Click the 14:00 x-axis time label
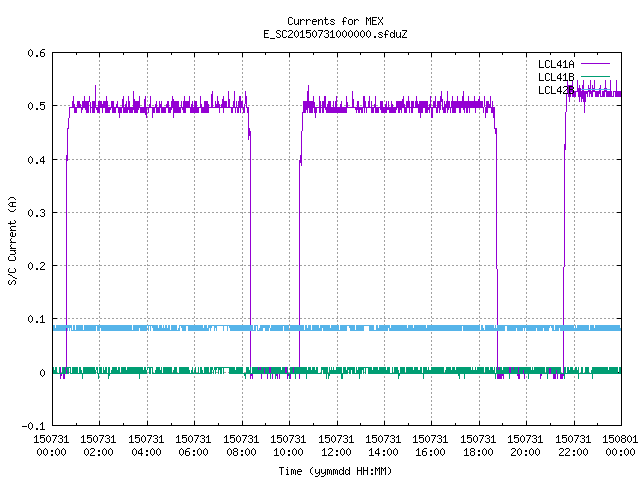Screen dimensions: 640x480 click(383, 452)
